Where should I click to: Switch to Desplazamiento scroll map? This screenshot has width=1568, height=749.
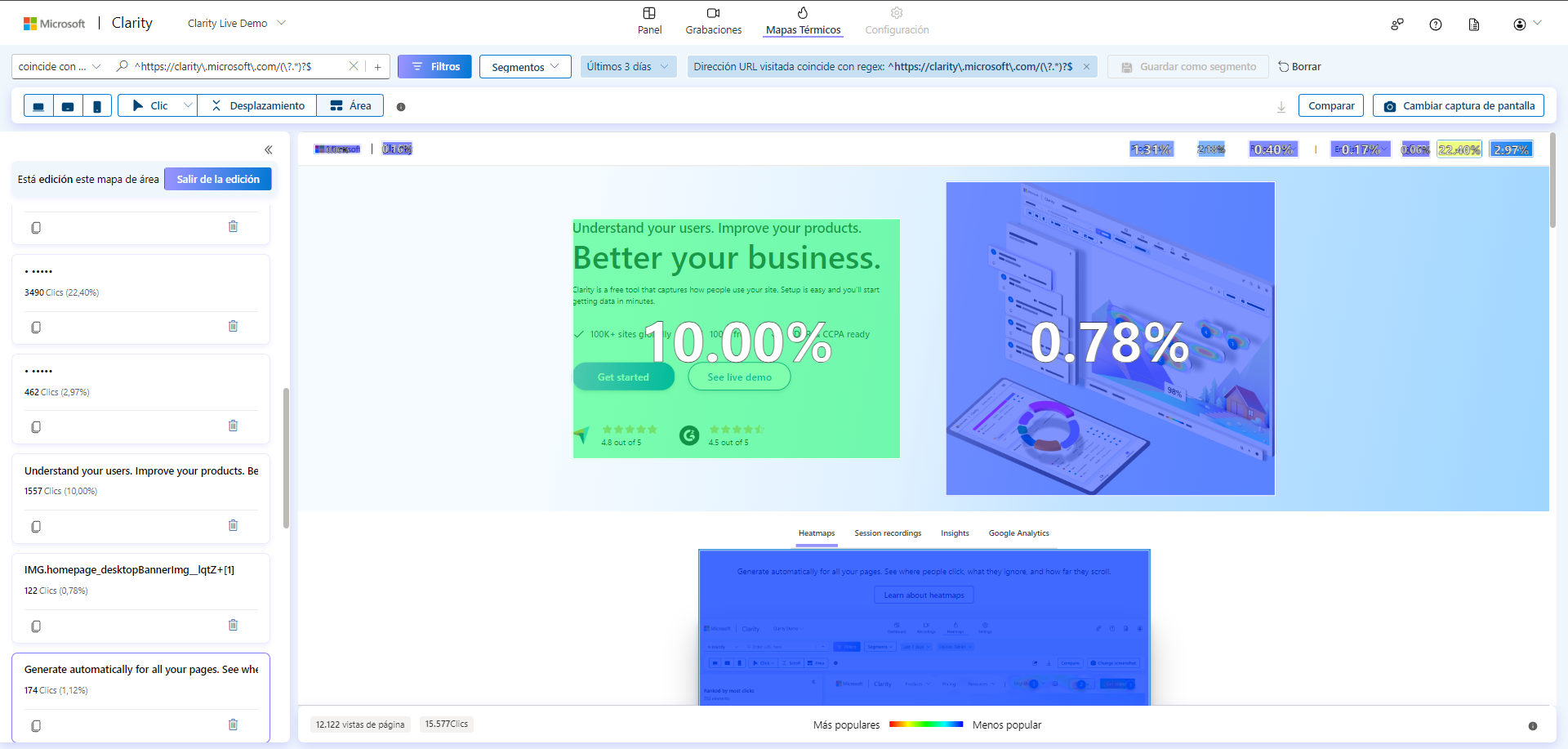coord(257,106)
